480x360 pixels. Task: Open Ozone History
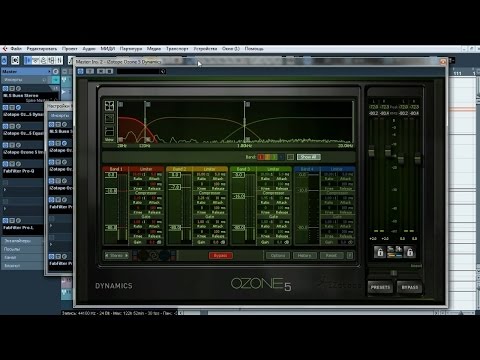(304, 256)
